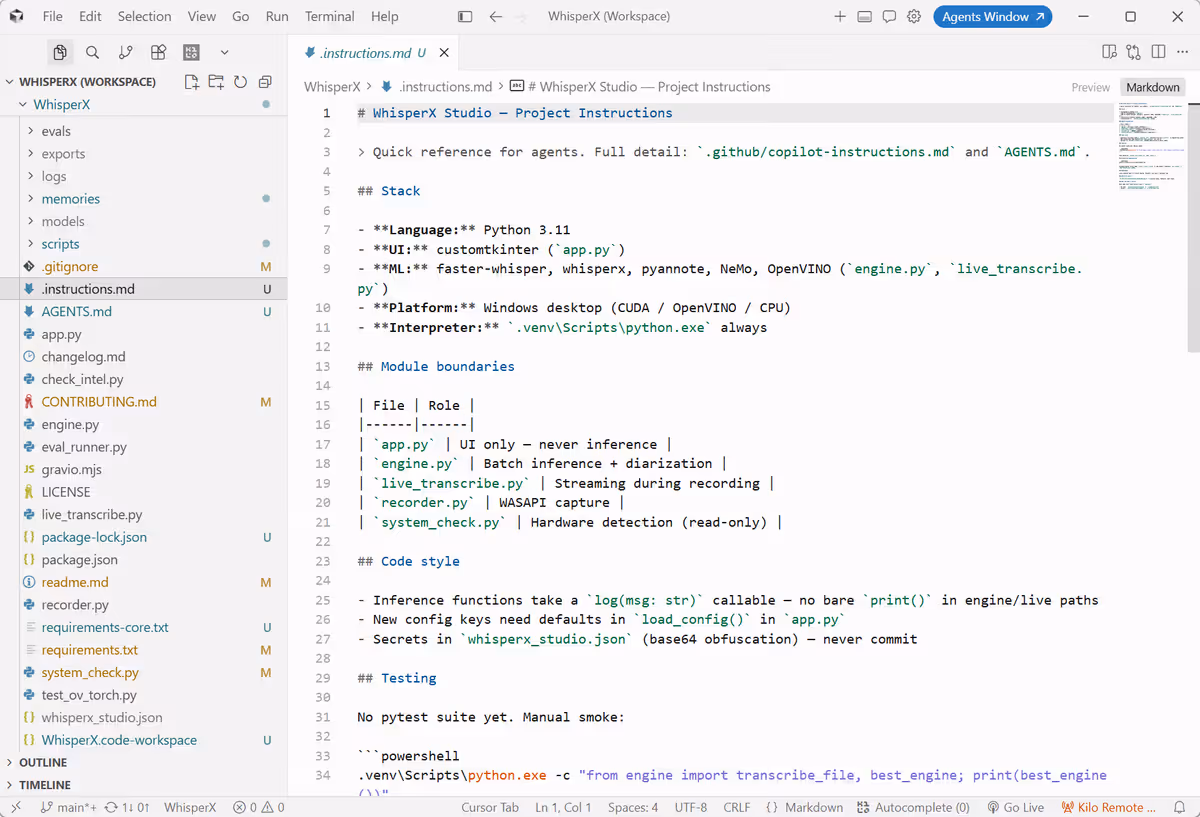Open AGENTS.md in the file tree
This screenshot has height=817, width=1200.
[143, 311]
